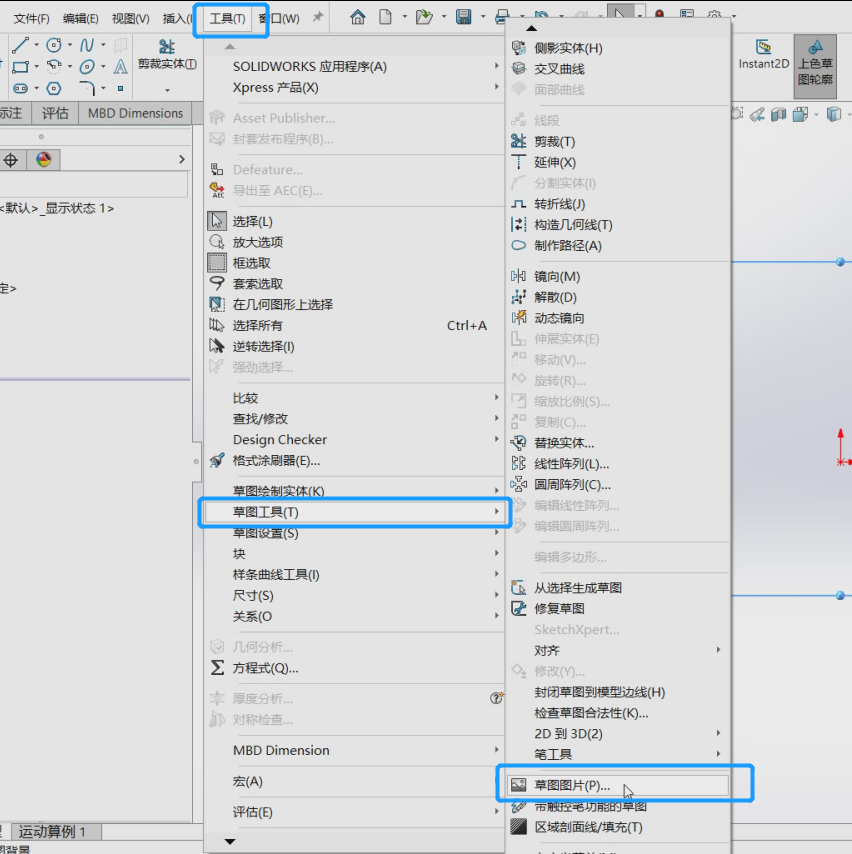The image size is (852, 854).
Task: Switch to the MBD Dimensions tab
Action: 137,113
